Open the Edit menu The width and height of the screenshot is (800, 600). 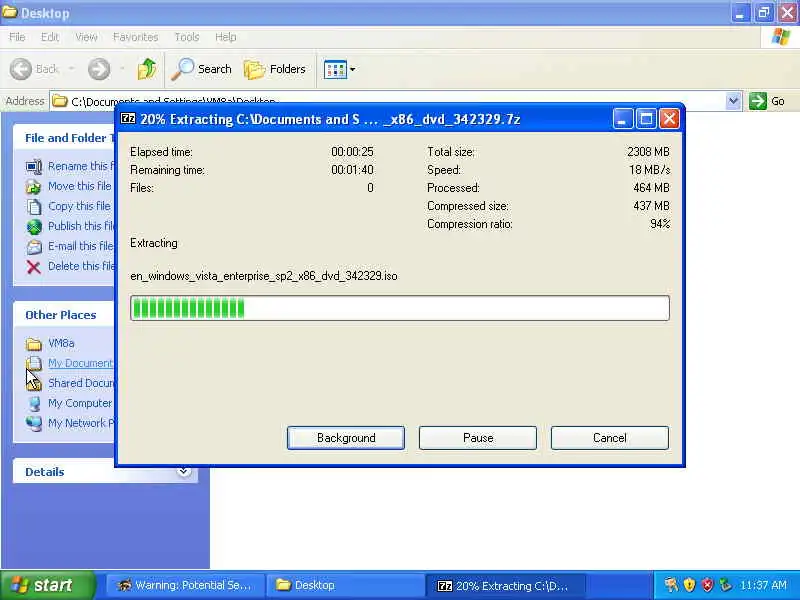(x=50, y=37)
